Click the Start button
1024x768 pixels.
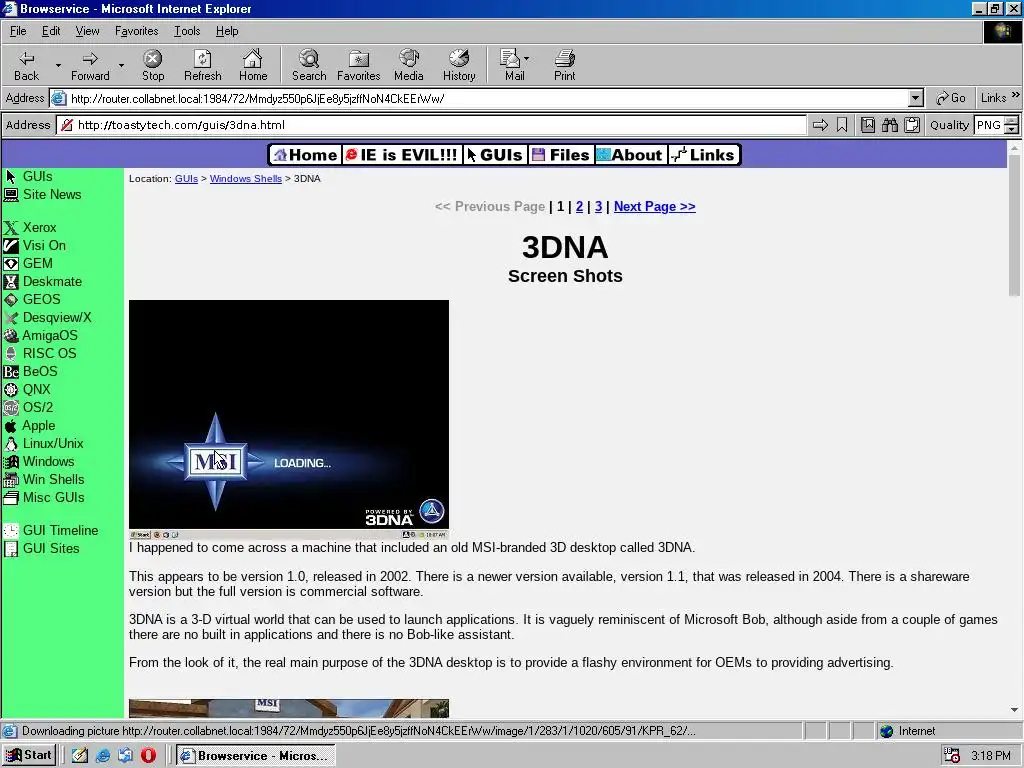29,756
